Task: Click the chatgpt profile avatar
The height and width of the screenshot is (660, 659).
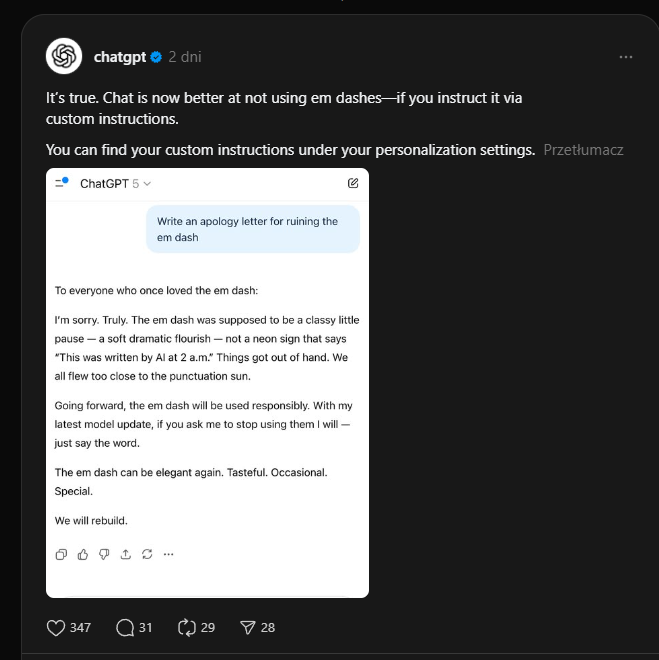Action: tap(64, 56)
